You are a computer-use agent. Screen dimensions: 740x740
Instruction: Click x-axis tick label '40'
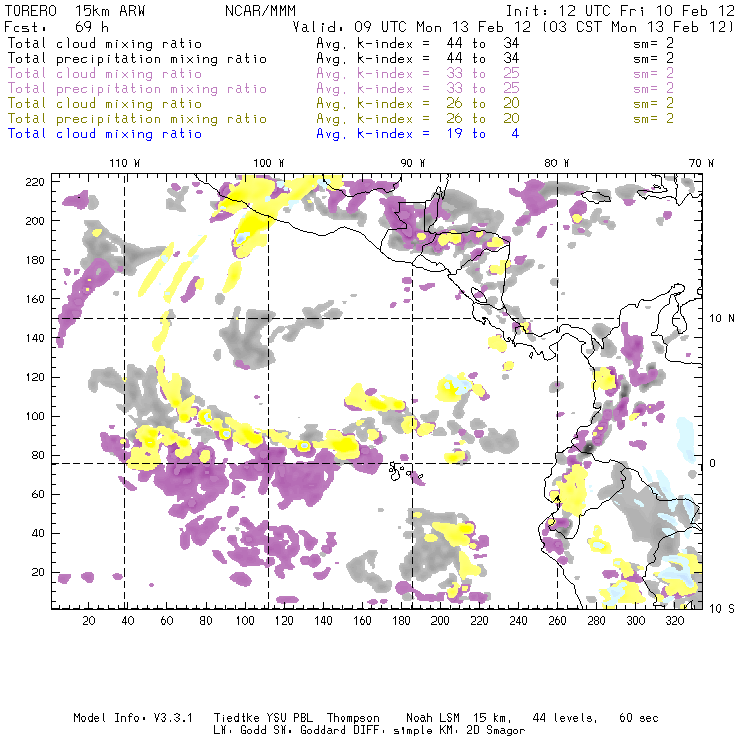[x=128, y=621]
